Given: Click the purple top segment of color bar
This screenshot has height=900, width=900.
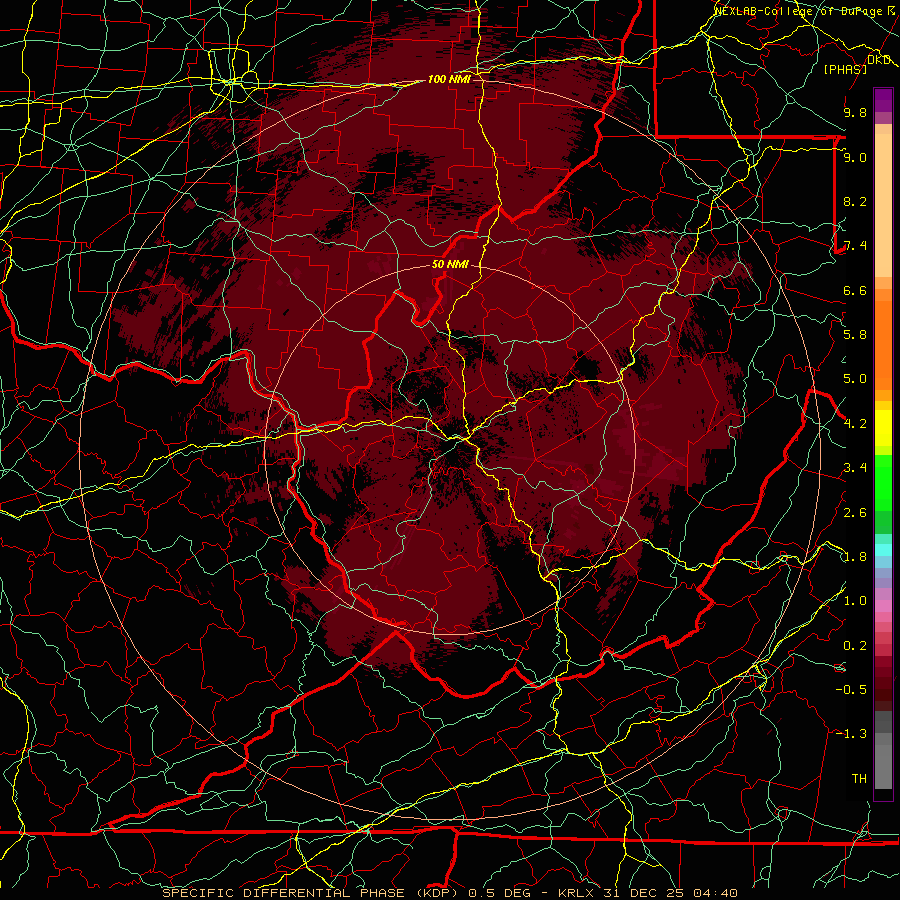Looking at the screenshot, I should click(883, 100).
